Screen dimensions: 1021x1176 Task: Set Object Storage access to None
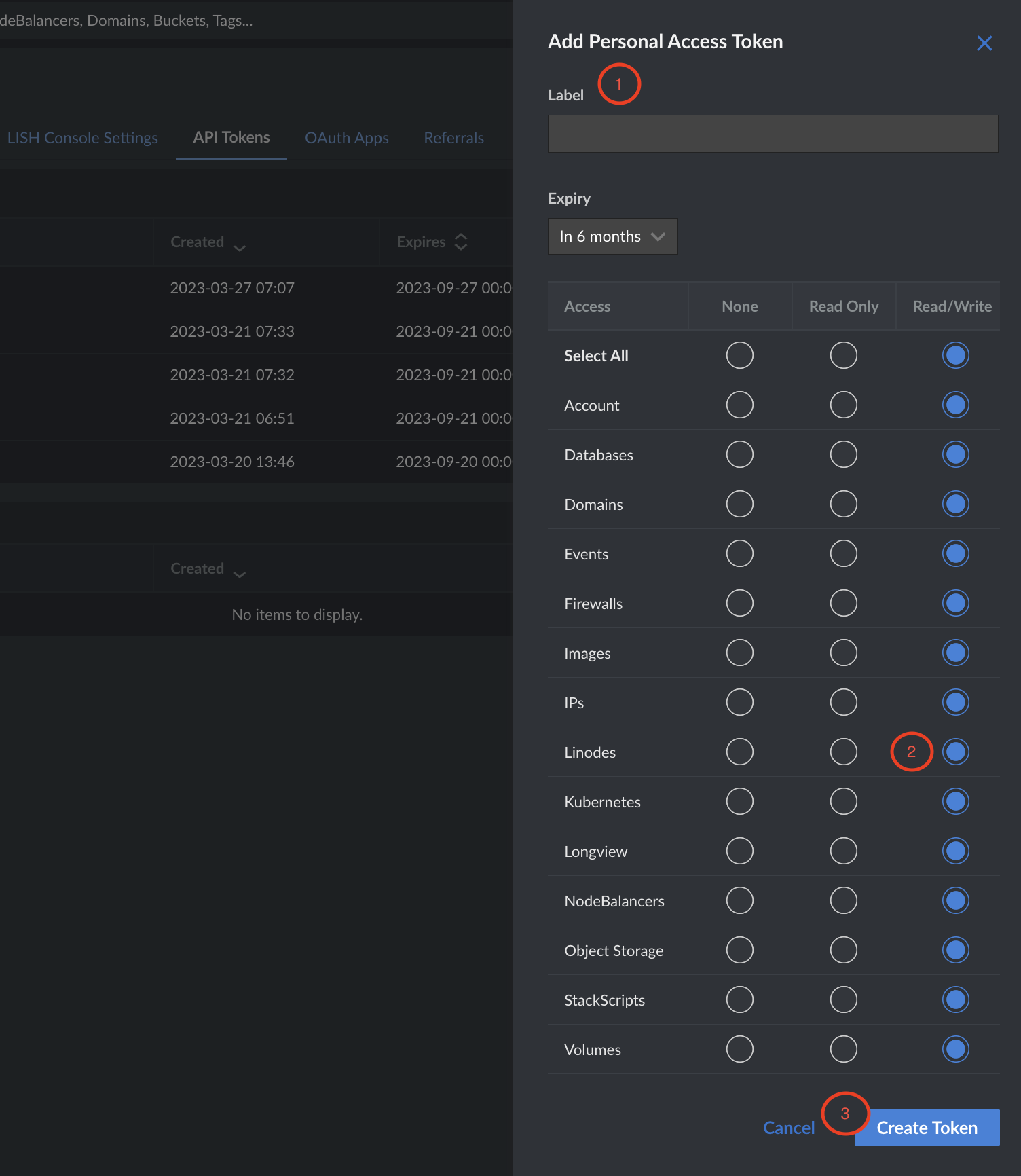[739, 950]
